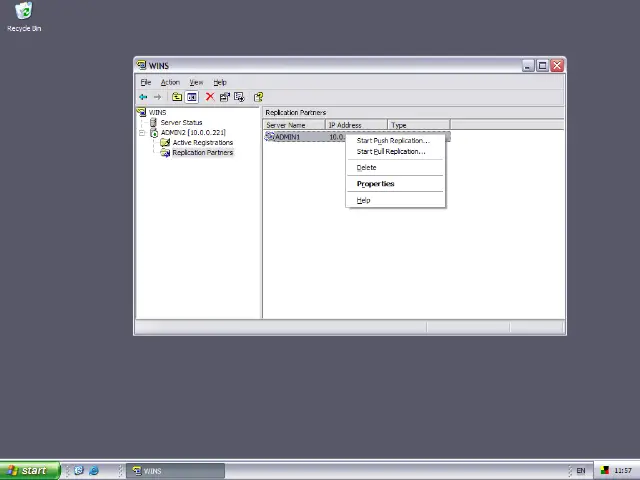This screenshot has width=640, height=480.
Task: Toggle the Show/Hide Console Tree button
Action: point(191,97)
